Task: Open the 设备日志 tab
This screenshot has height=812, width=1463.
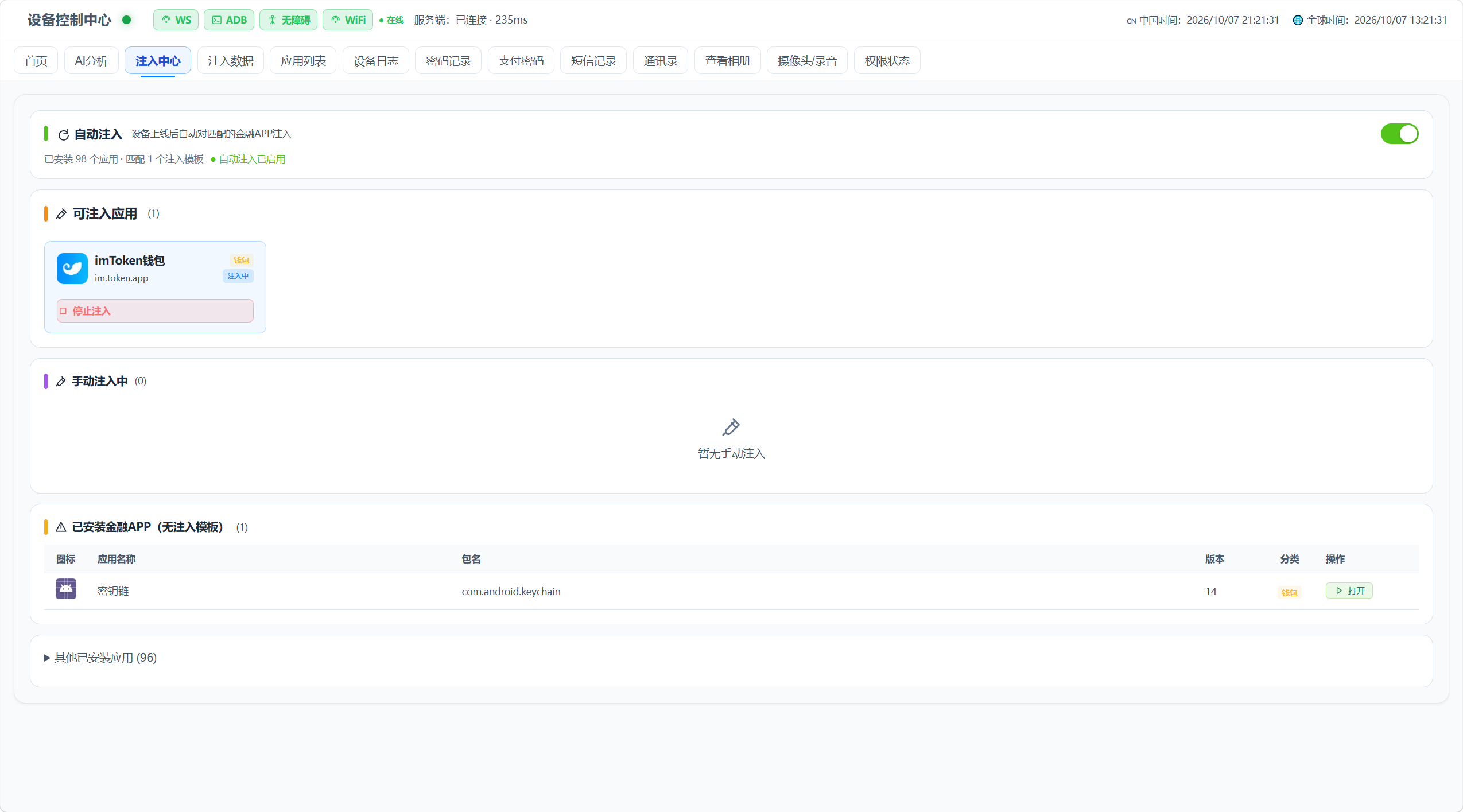Action: click(x=376, y=61)
